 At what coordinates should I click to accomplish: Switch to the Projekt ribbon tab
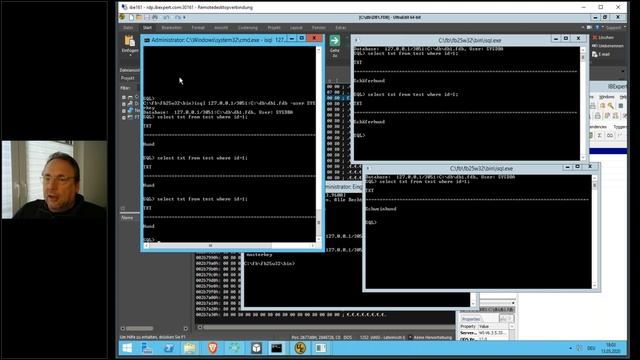pos(274,28)
